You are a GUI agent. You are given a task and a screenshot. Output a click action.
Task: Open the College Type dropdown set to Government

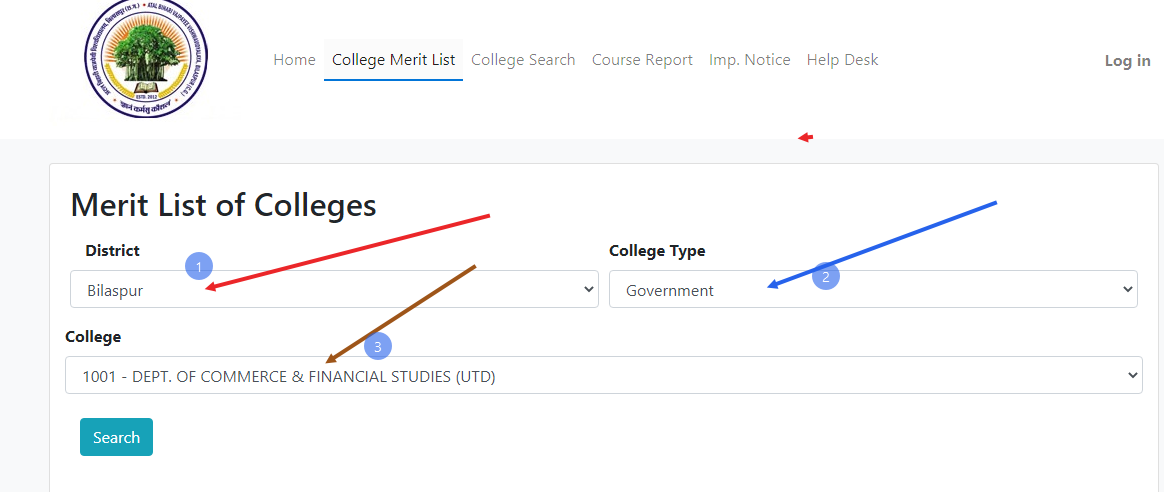(x=872, y=290)
